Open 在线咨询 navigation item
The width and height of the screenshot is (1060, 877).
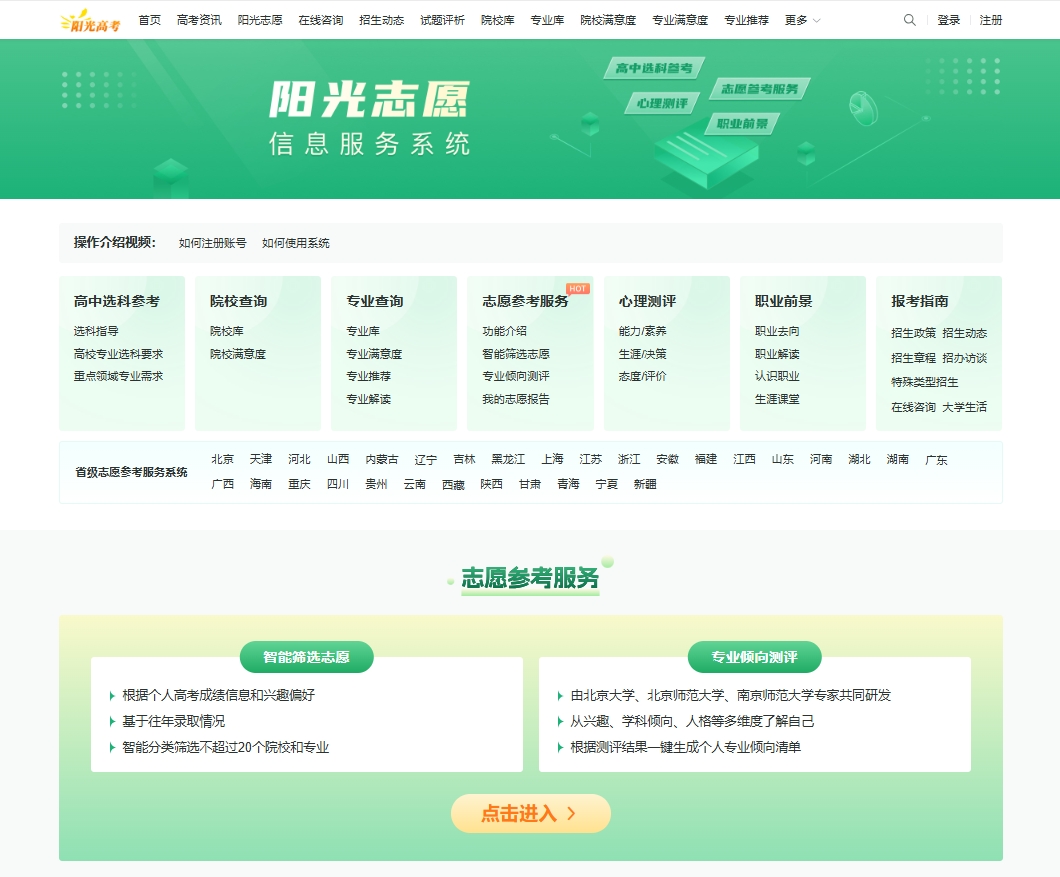pos(320,20)
